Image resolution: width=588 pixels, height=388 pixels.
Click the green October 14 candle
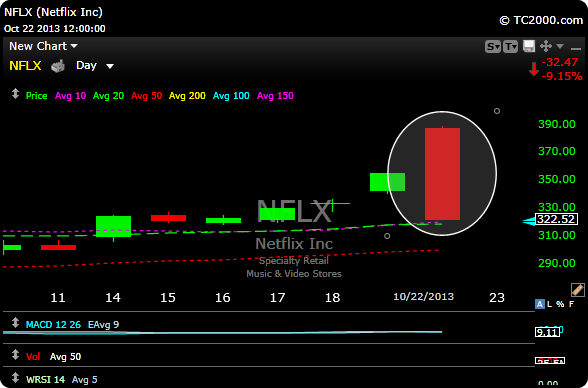(113, 226)
